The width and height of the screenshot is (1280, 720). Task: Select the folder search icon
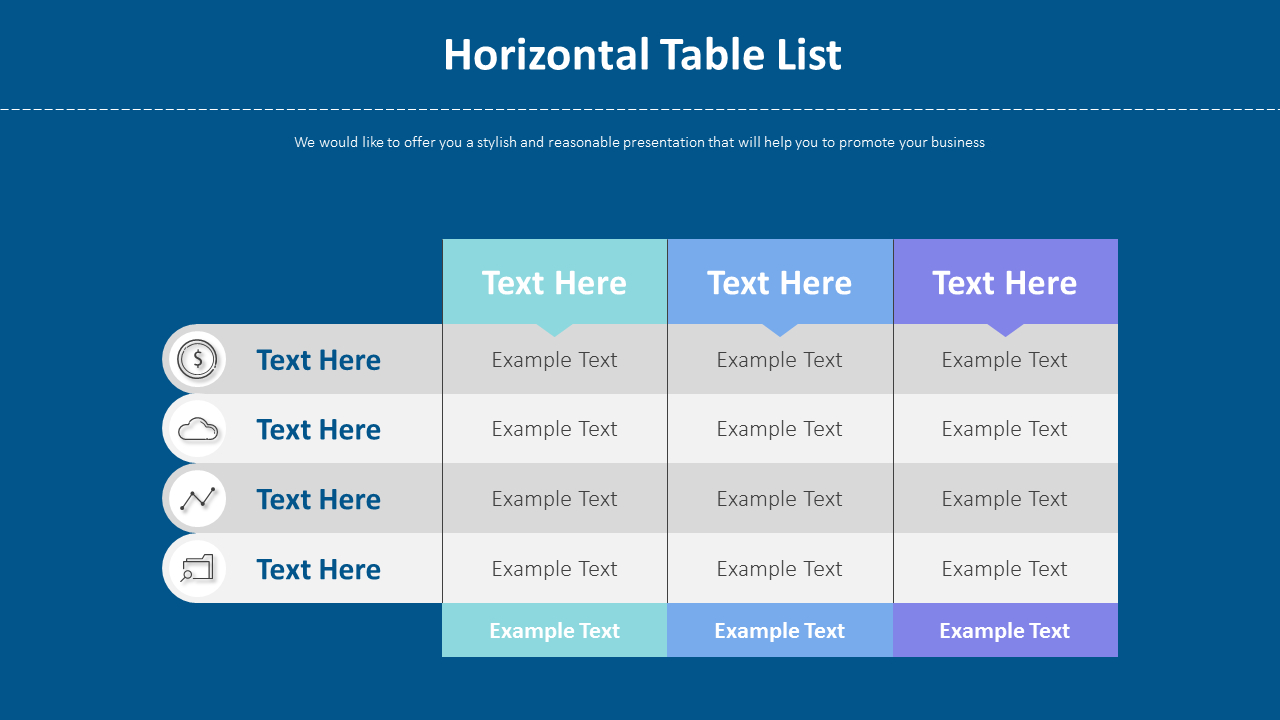coord(197,568)
